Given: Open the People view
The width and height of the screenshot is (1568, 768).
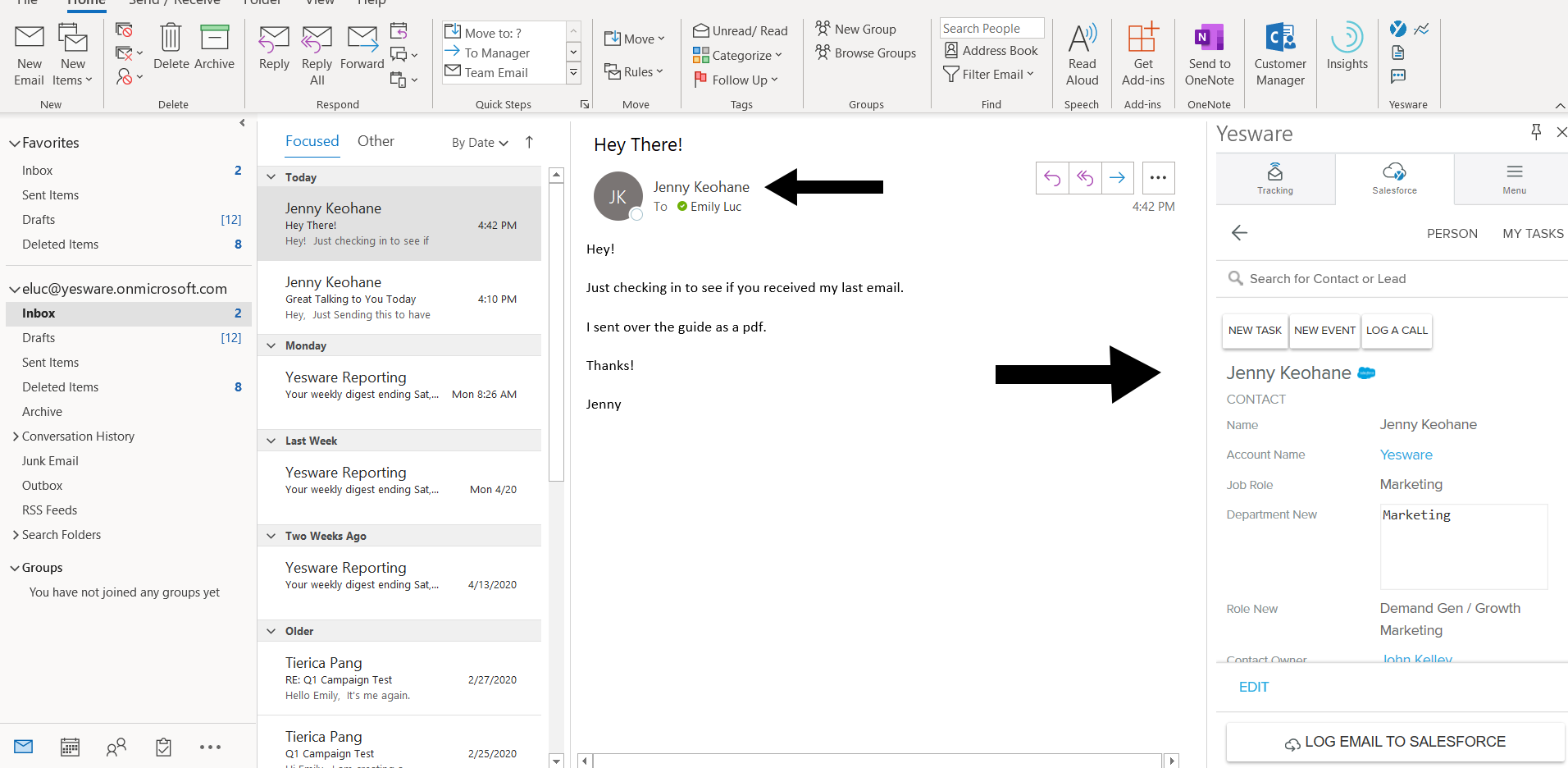Looking at the screenshot, I should pyautogui.click(x=116, y=747).
